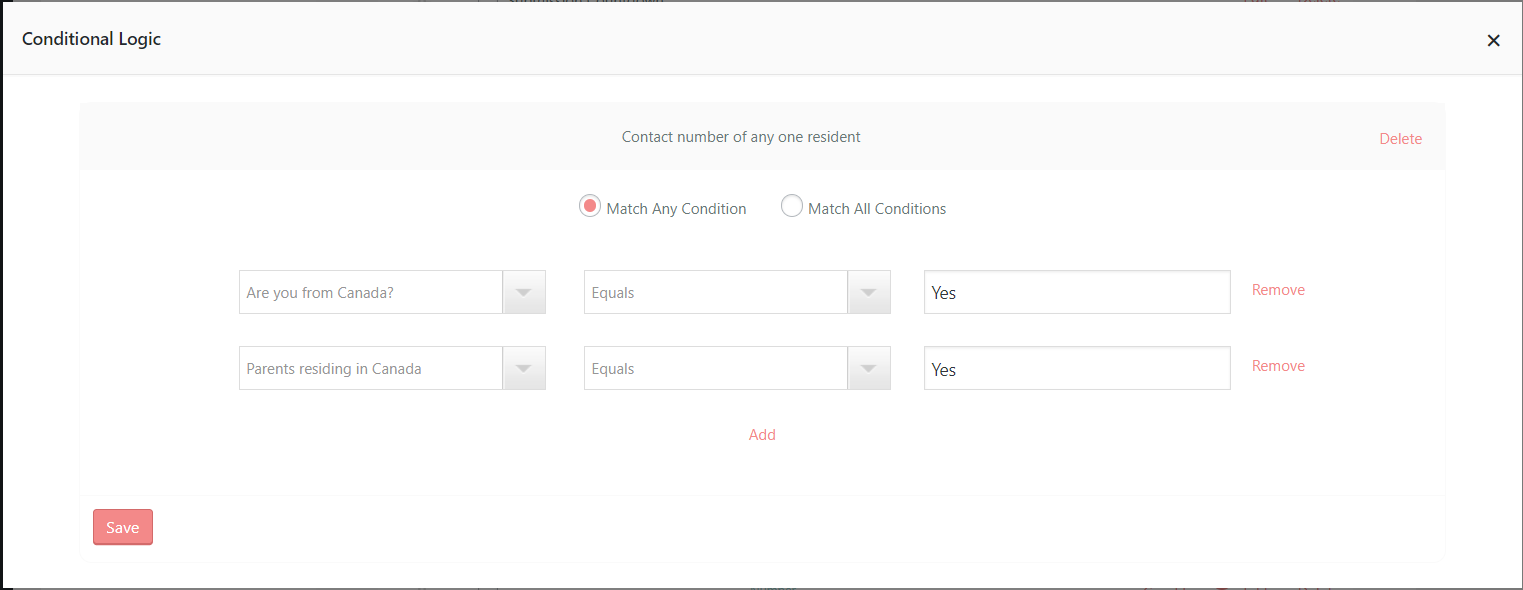
Task: Open the 'Parents residing in Canada' dropdown arrow
Action: pyautogui.click(x=523, y=367)
